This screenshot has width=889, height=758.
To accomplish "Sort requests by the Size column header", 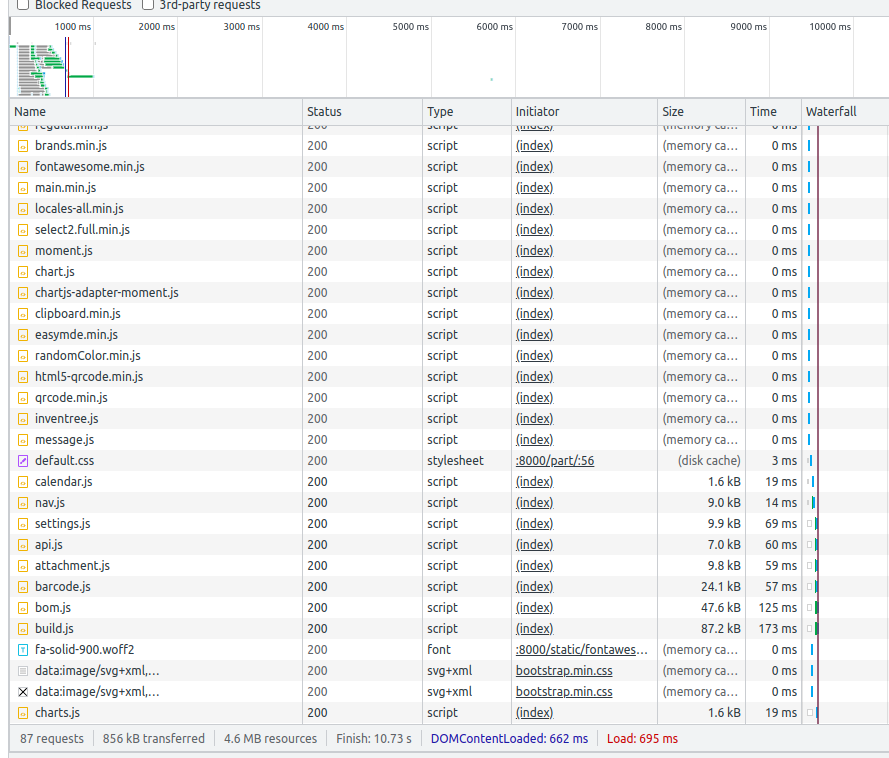I will (672, 111).
